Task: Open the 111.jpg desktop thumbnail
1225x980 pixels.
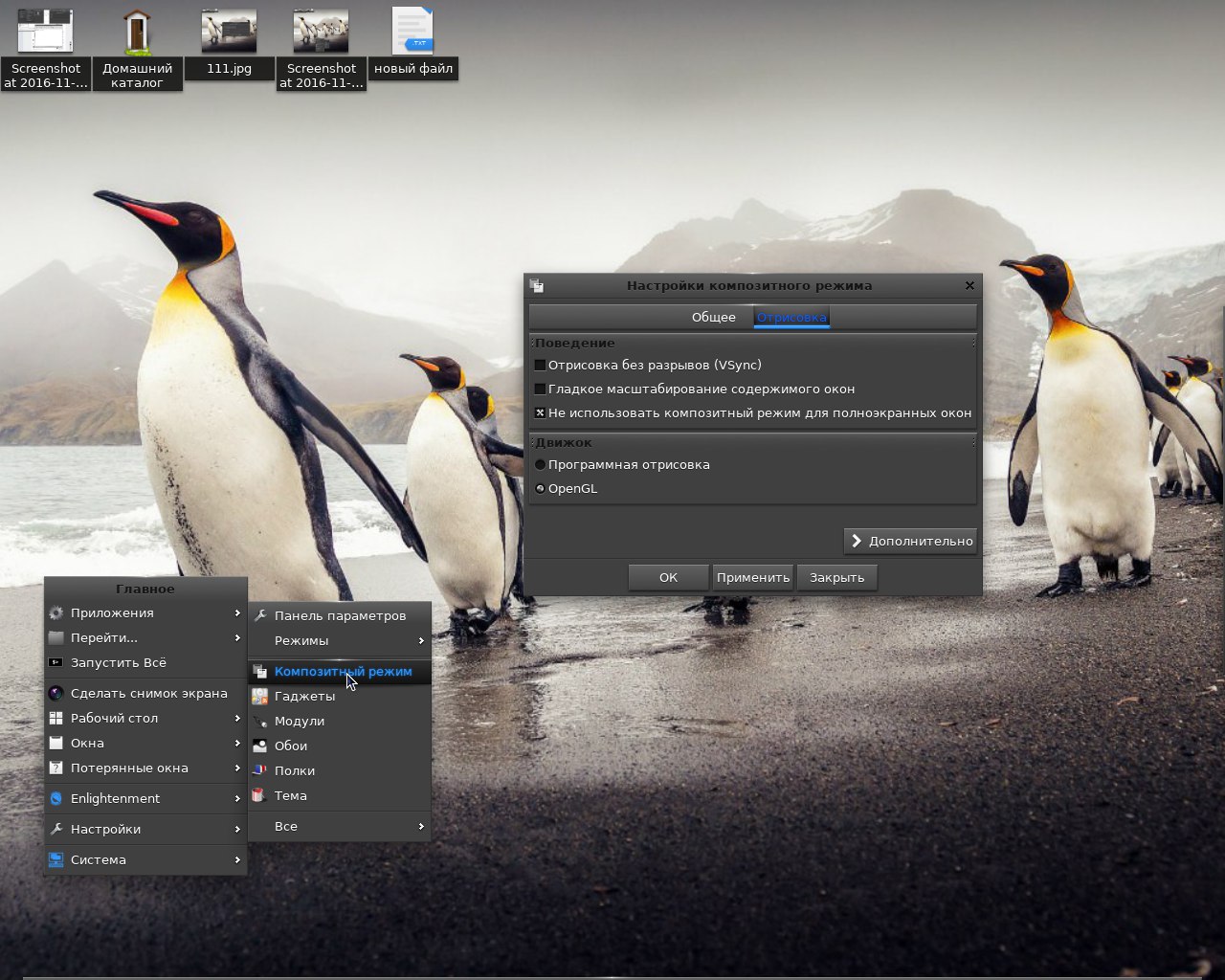Action: click(x=229, y=32)
